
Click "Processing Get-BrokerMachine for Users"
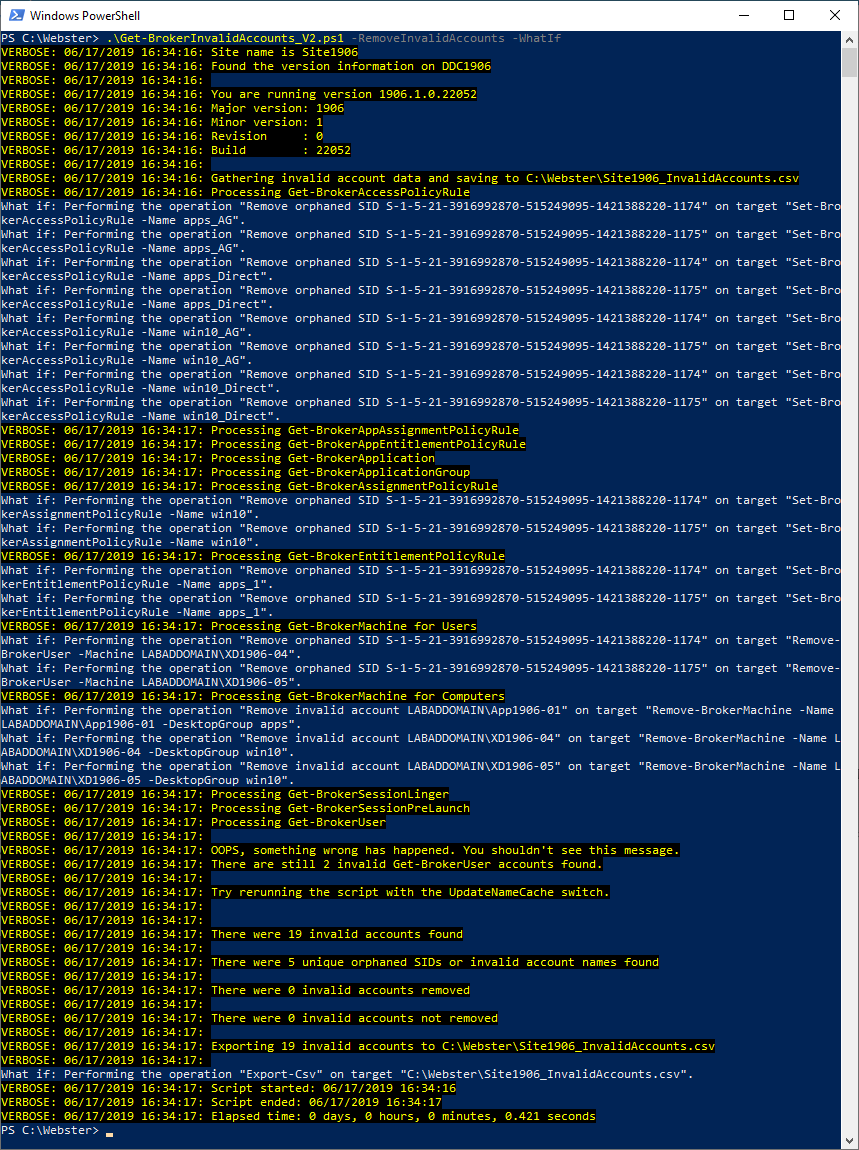[344, 626]
